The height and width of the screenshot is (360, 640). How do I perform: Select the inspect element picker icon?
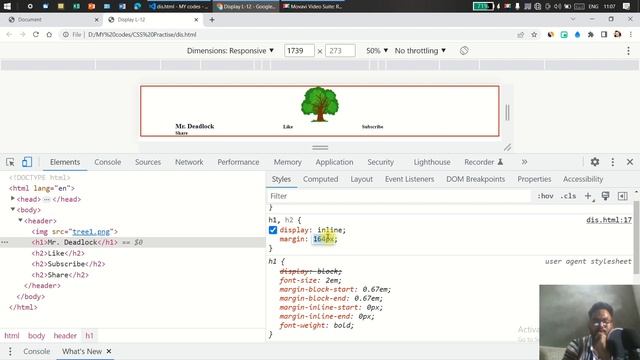click(10, 162)
